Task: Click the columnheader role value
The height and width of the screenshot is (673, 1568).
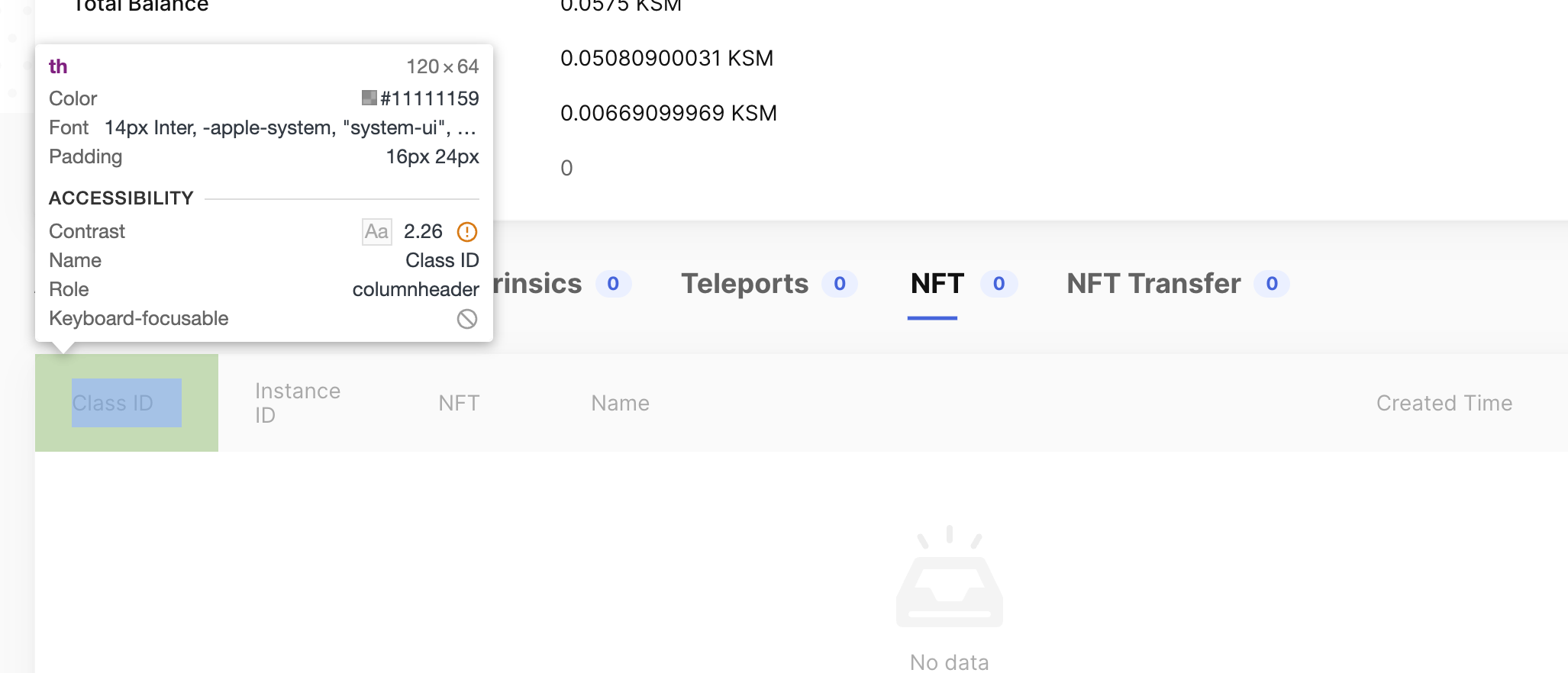Action: (x=416, y=289)
